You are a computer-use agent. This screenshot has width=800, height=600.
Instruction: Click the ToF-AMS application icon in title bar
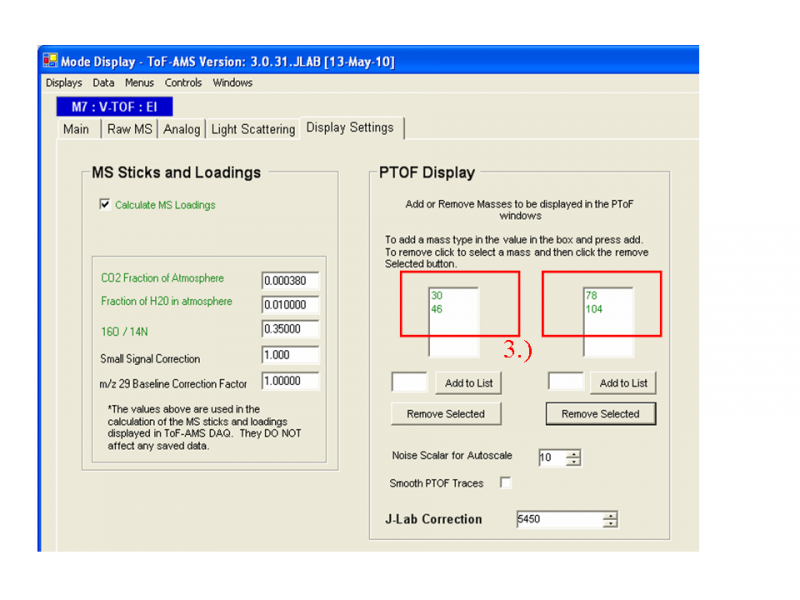click(x=50, y=62)
